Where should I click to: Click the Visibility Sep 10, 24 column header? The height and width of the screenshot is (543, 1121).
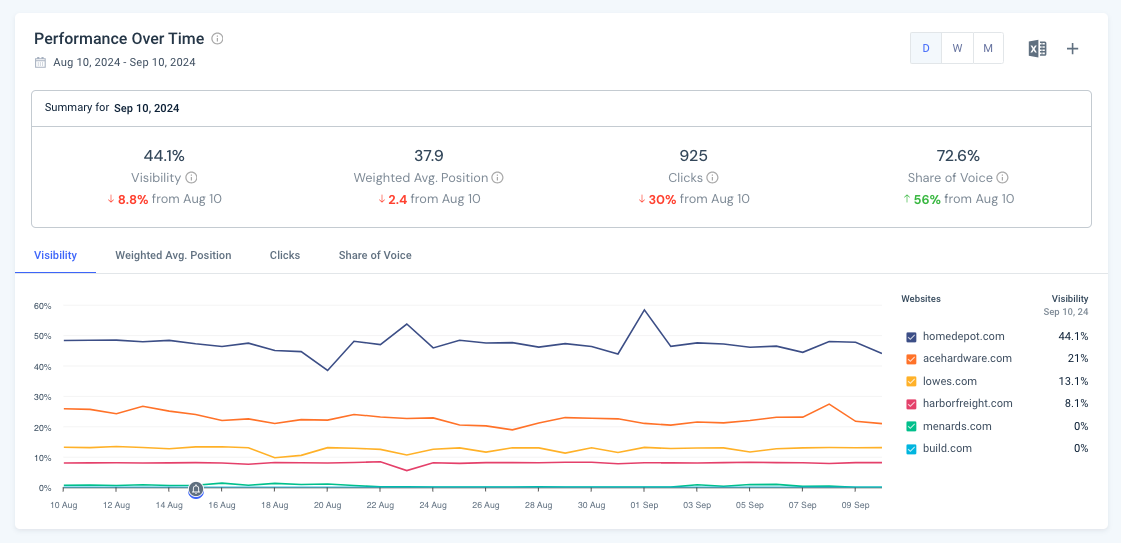pyautogui.click(x=1066, y=305)
